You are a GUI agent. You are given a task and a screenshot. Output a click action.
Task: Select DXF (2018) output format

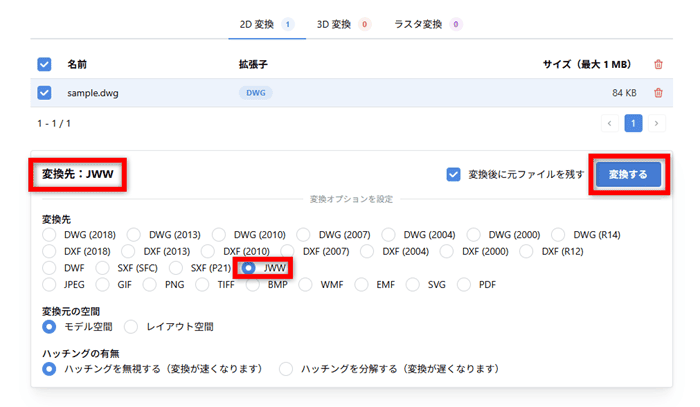[49, 252]
